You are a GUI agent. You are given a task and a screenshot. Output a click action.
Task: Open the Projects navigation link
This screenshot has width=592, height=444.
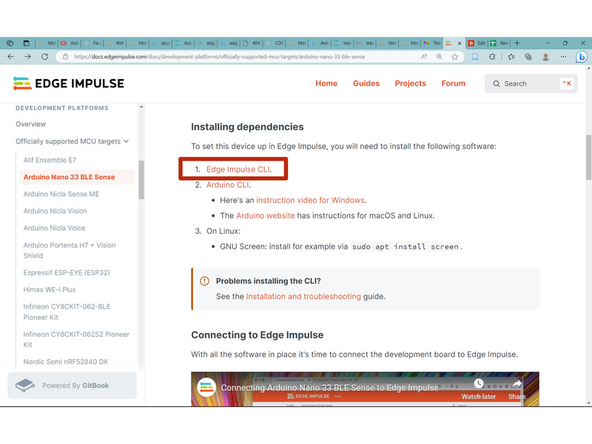click(410, 83)
